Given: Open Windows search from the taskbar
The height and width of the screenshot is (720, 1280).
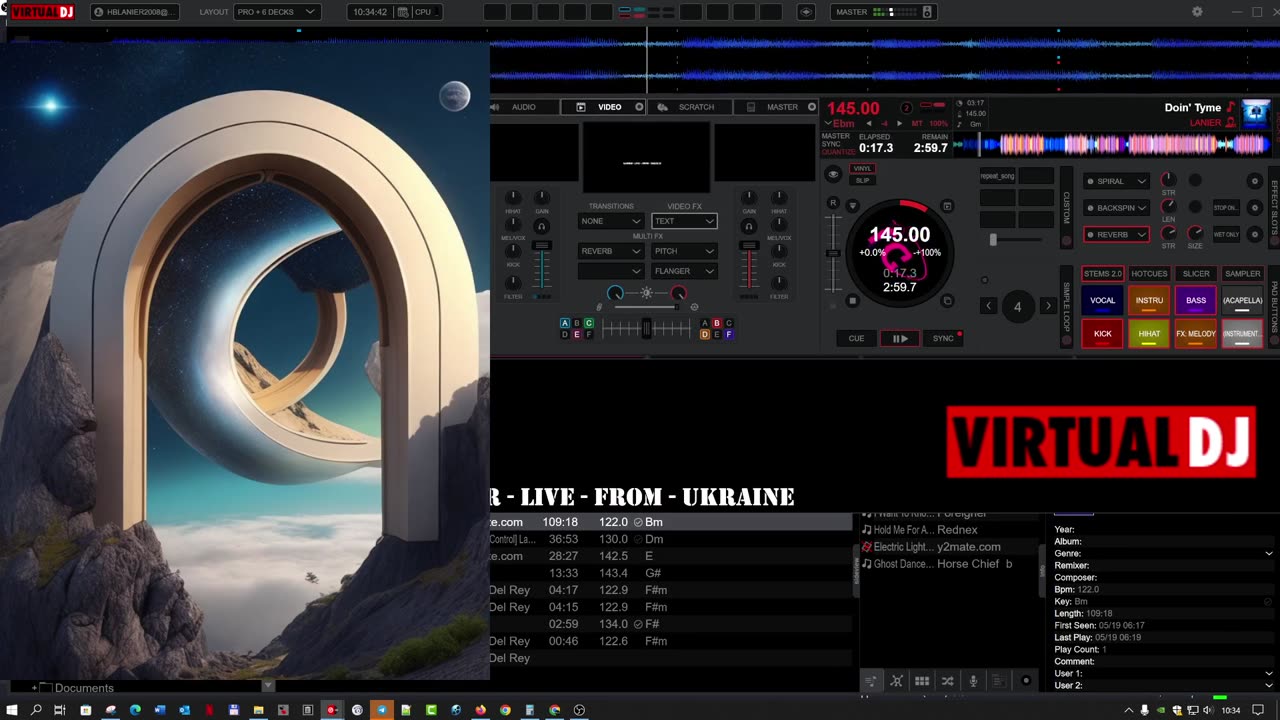Looking at the screenshot, I should pyautogui.click(x=36, y=710).
